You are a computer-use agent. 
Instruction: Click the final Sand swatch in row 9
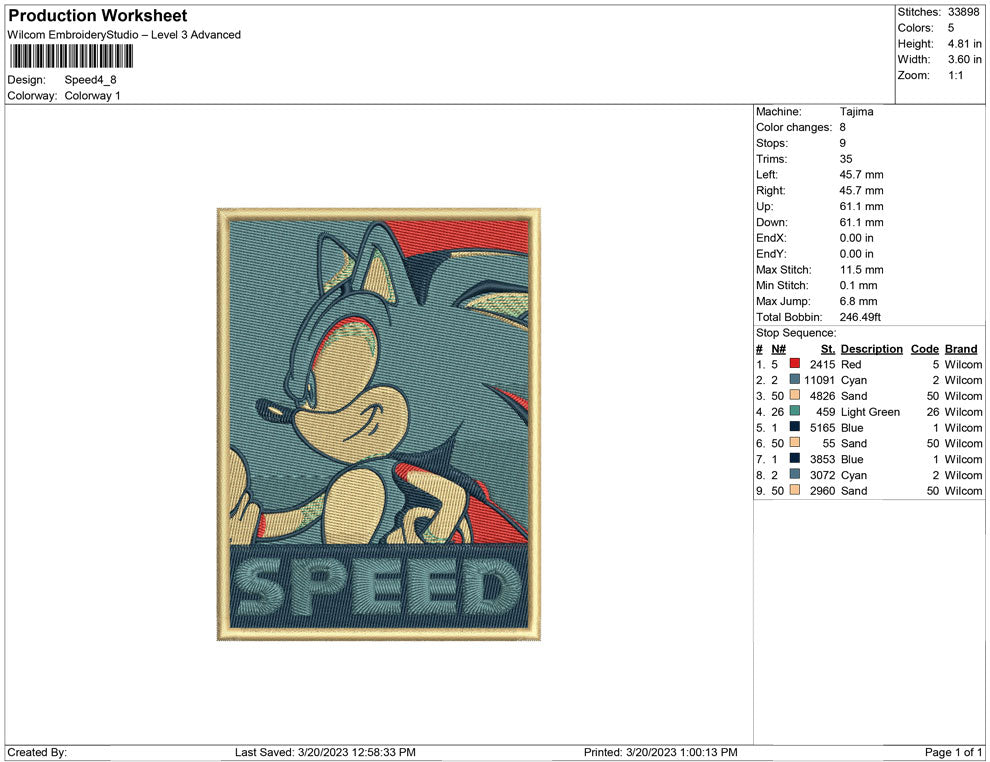(x=794, y=491)
